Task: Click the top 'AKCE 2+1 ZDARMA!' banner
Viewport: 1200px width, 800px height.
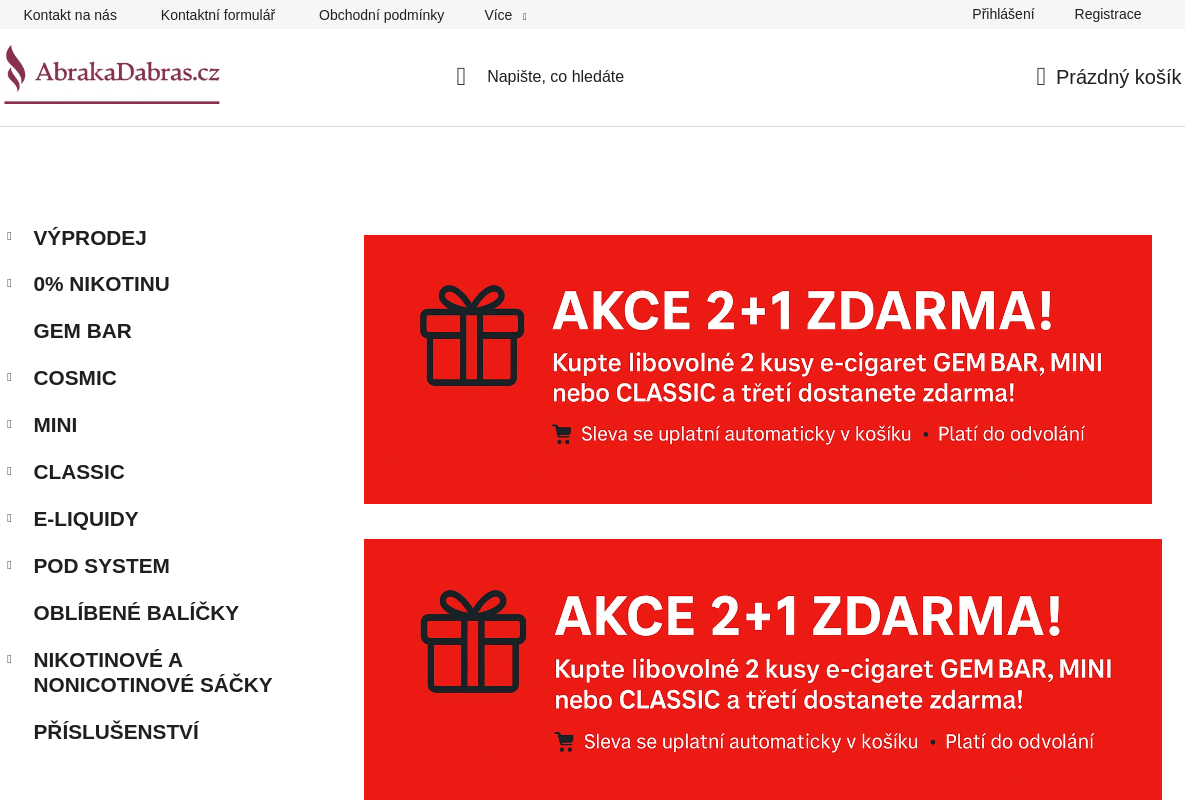Action: click(758, 369)
